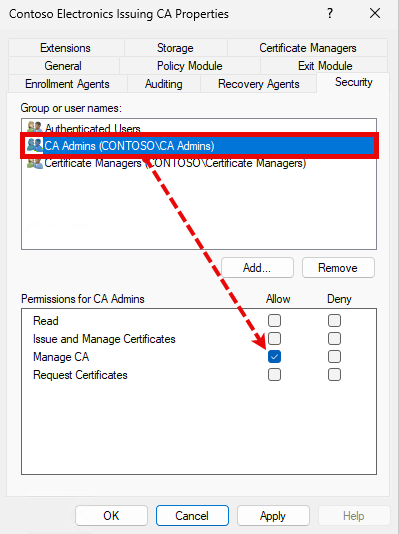
Task: Enable Allow for Read permission
Action: click(274, 320)
